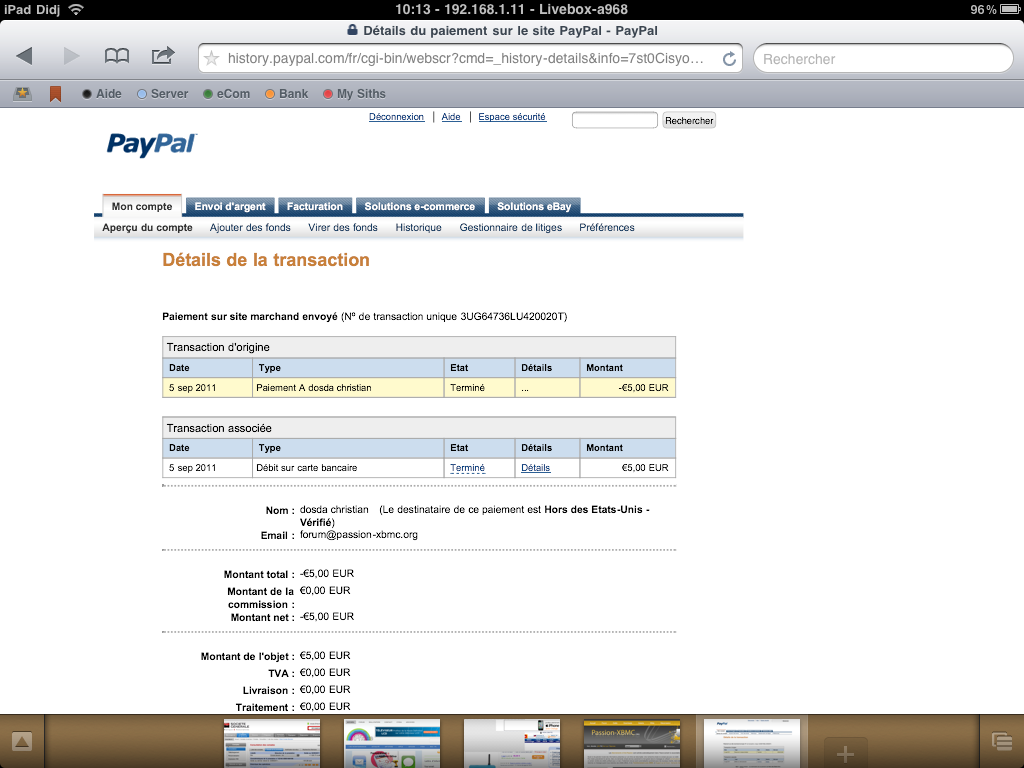Open the Aide bookmark folder
This screenshot has height=768, width=1024.
(x=102, y=94)
